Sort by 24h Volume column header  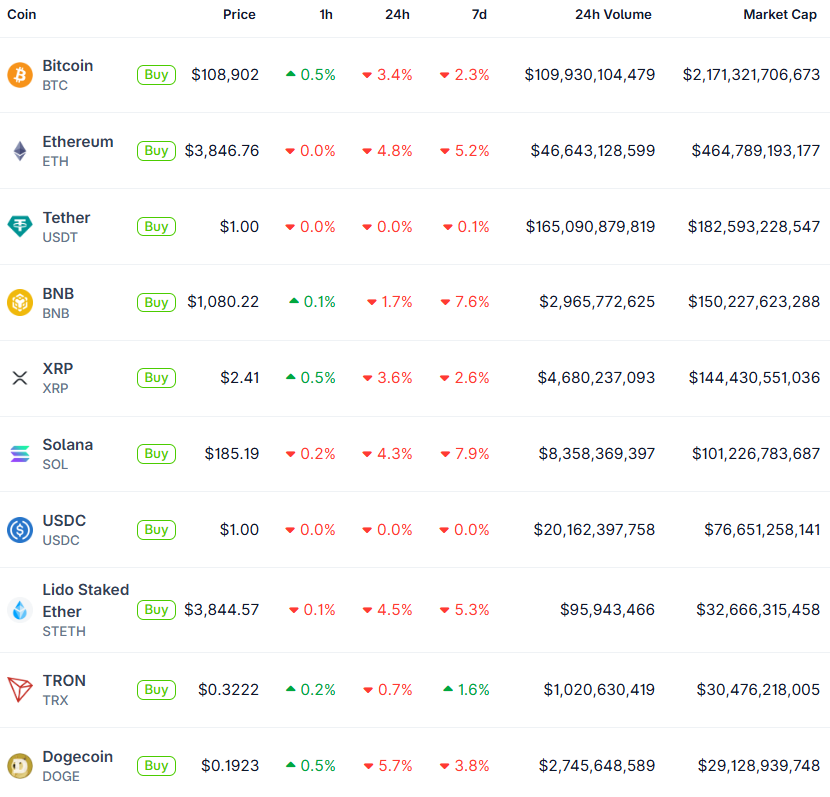click(613, 15)
